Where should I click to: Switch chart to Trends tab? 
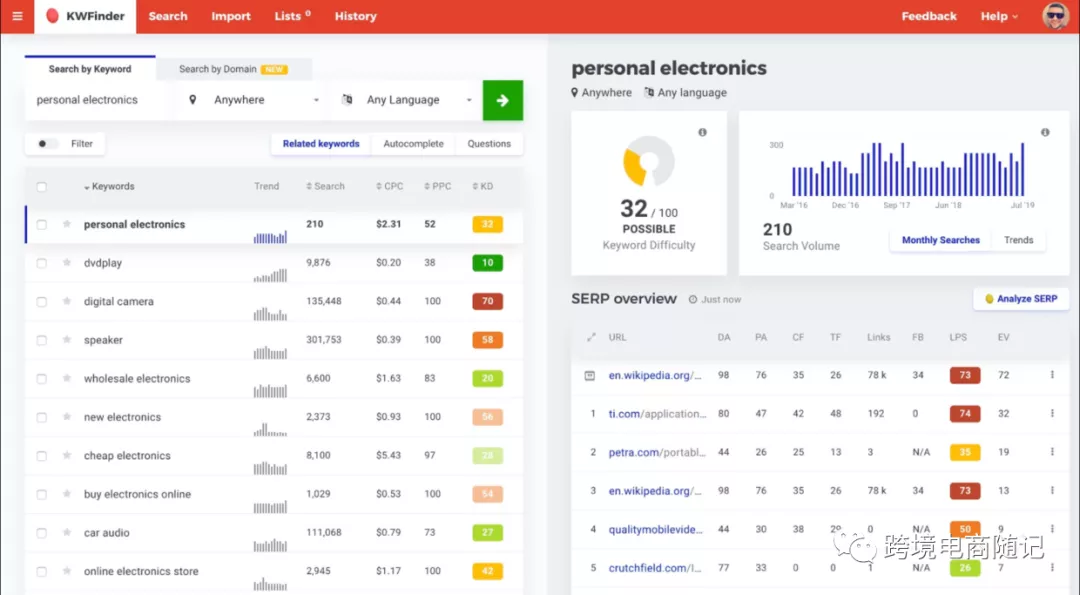(1018, 240)
